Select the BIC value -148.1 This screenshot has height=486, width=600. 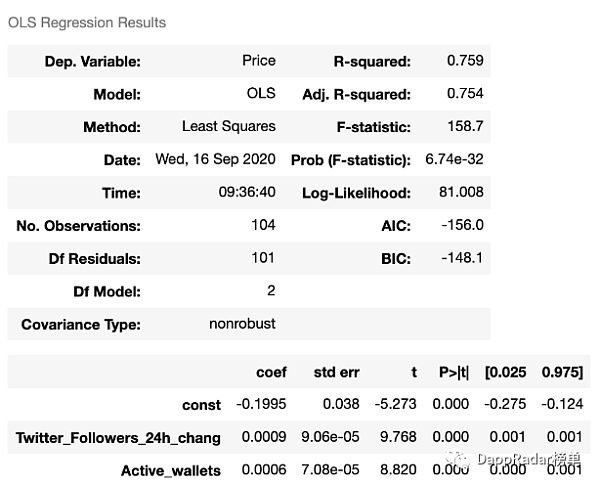461,259
